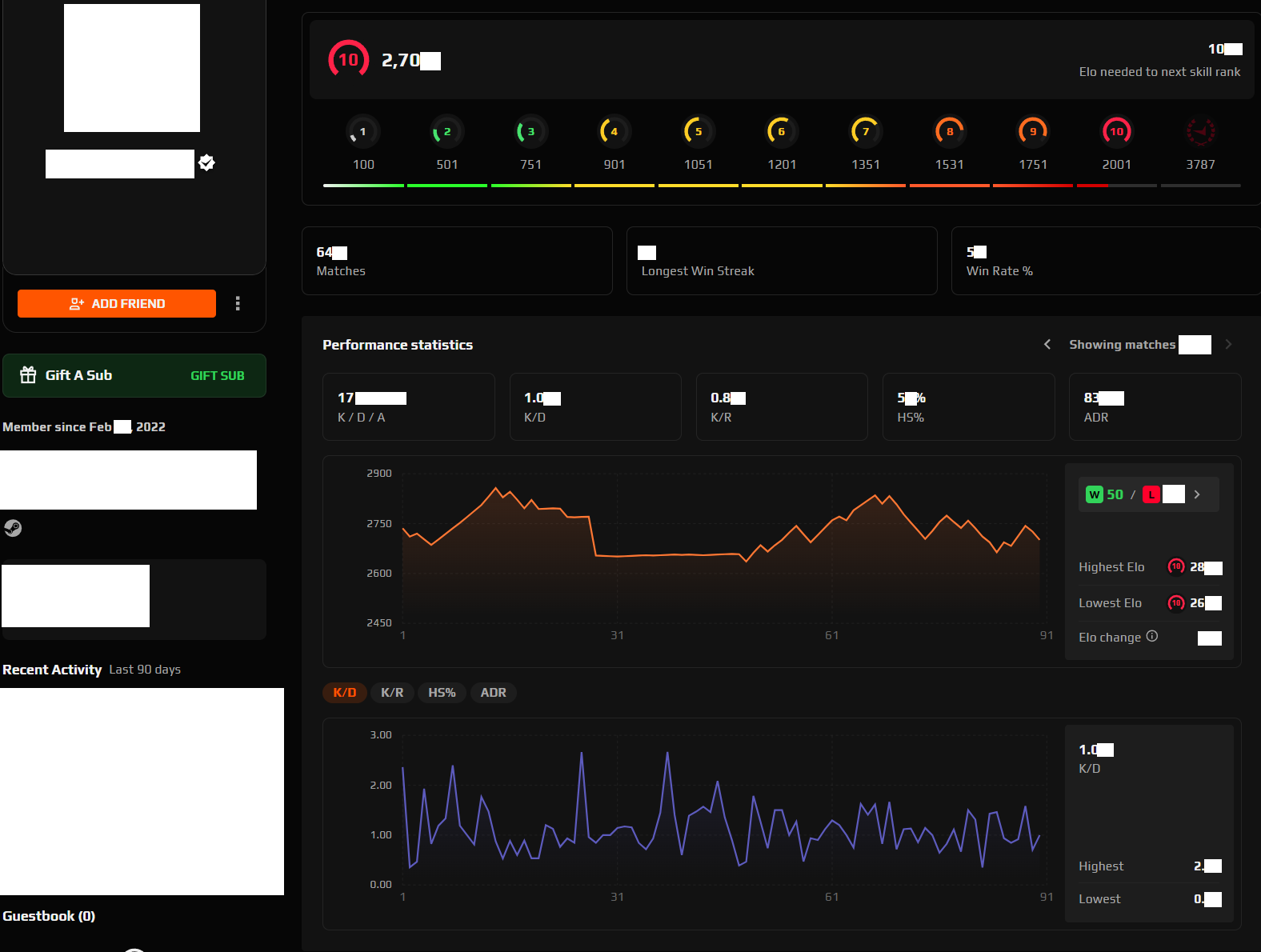
Task: Switch chart to ADR stat
Action: [493, 693]
